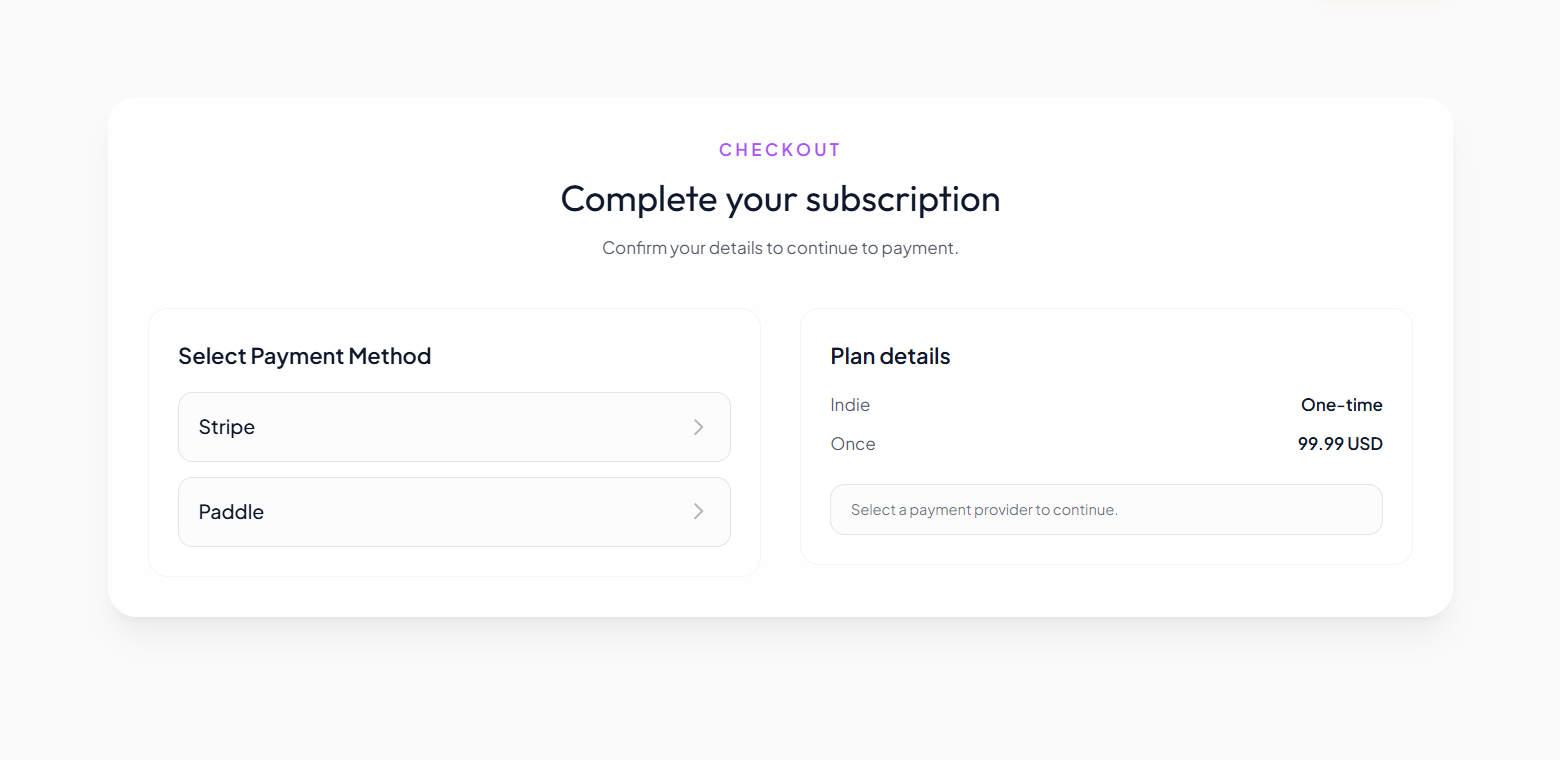Click the confirmation subtitle text
This screenshot has width=1560, height=760.
click(x=780, y=247)
